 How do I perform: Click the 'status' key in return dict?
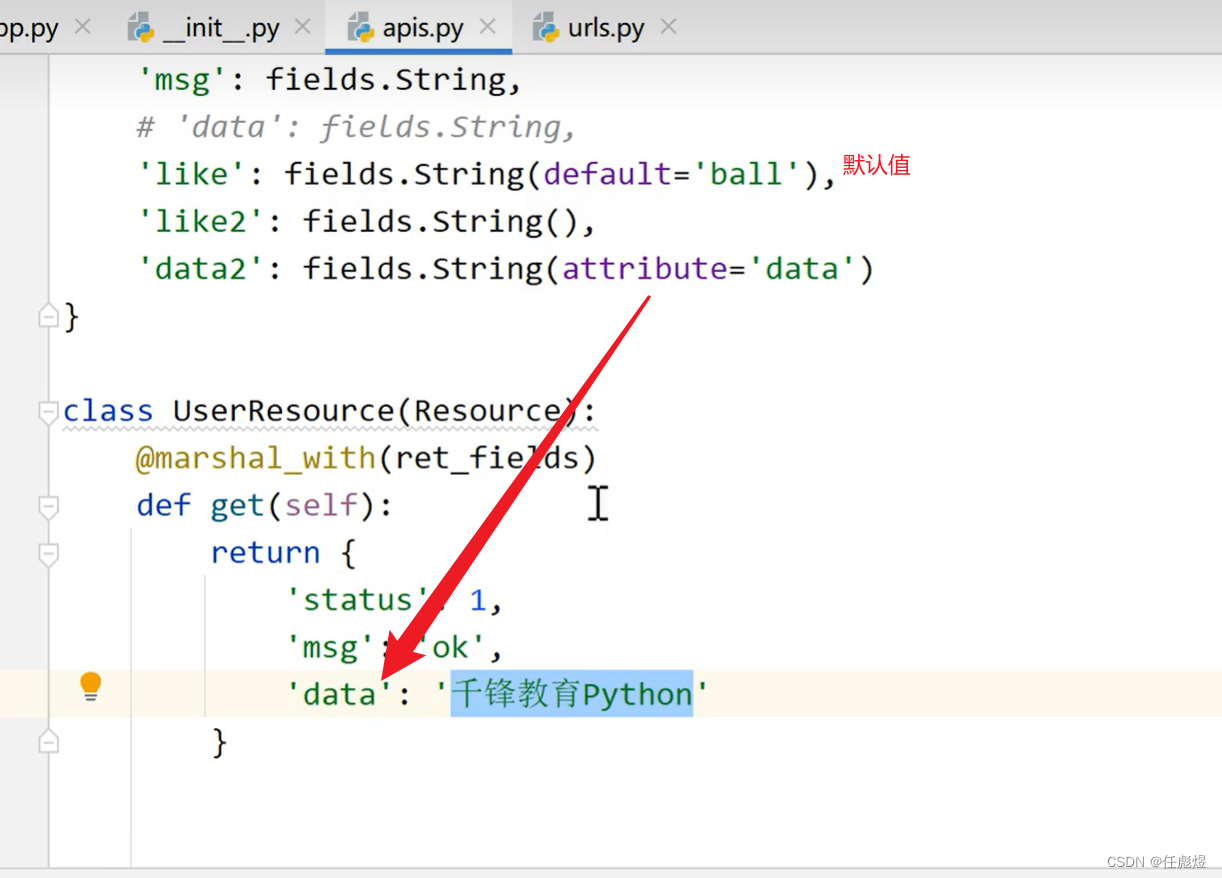pyautogui.click(x=357, y=600)
